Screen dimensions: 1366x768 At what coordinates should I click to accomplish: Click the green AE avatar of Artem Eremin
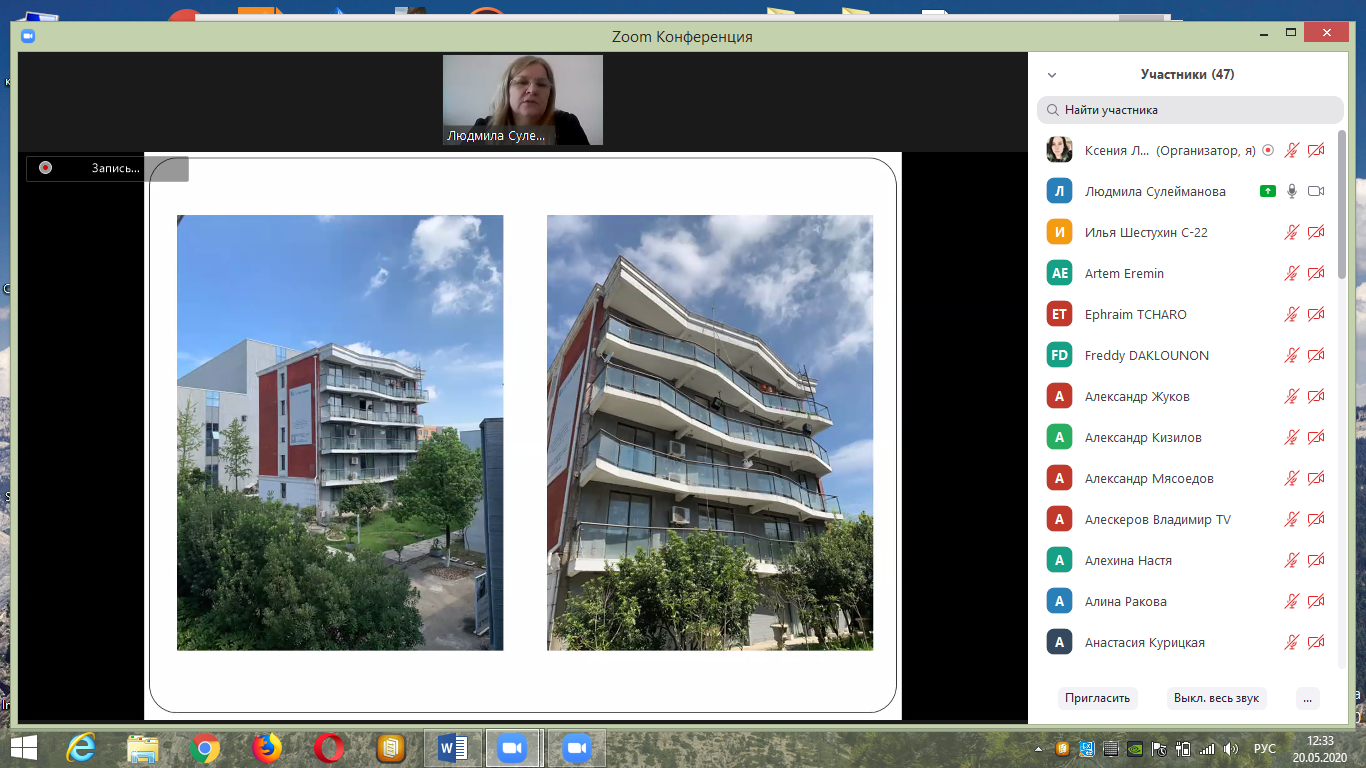pos(1060,273)
